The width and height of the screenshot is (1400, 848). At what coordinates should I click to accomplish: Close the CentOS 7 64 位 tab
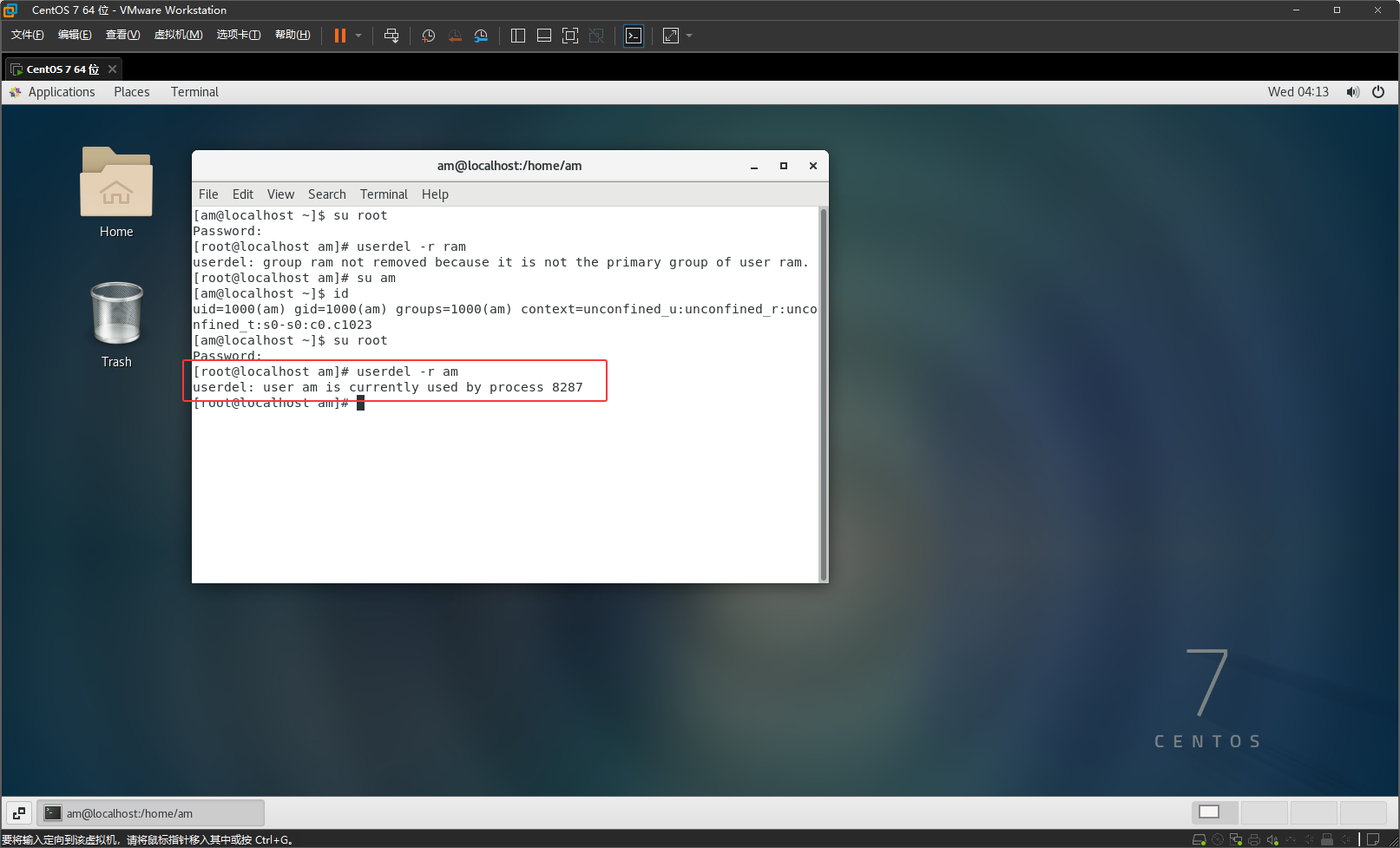112,69
